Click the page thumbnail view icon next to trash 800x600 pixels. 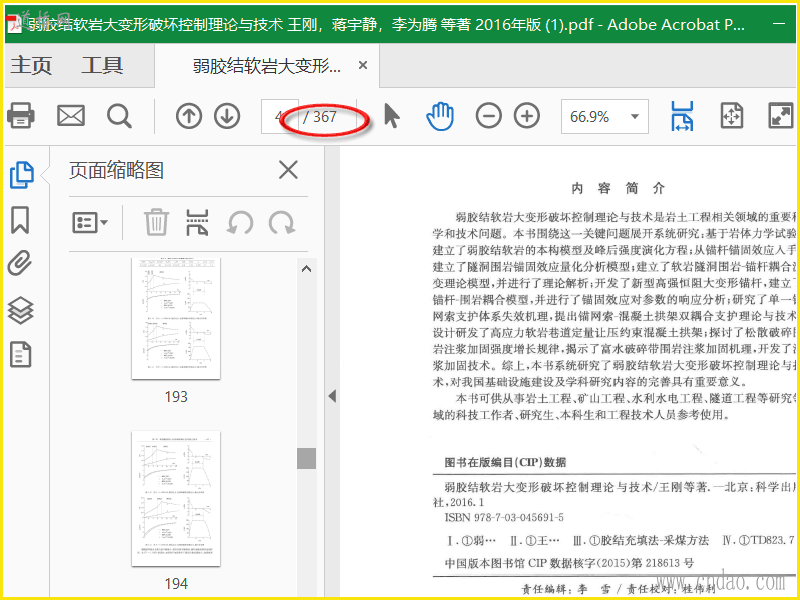tap(197, 222)
